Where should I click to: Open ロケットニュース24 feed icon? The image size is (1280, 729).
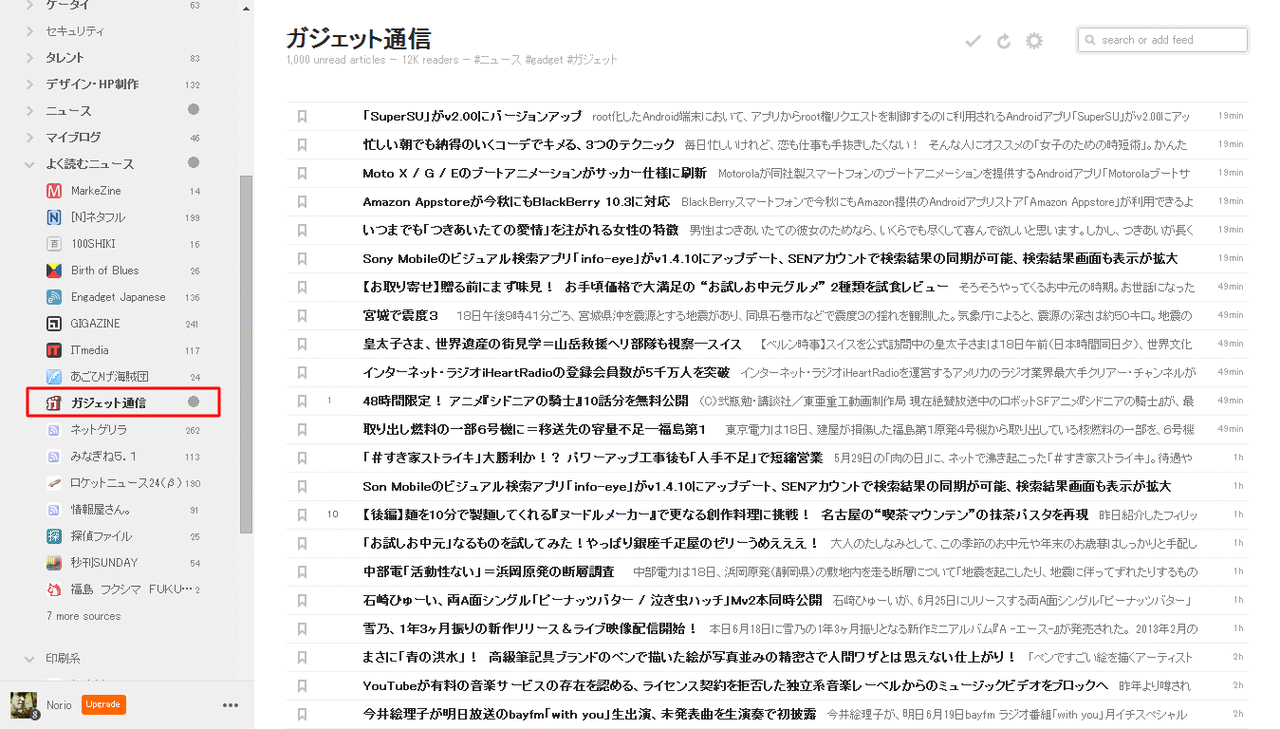coord(54,483)
